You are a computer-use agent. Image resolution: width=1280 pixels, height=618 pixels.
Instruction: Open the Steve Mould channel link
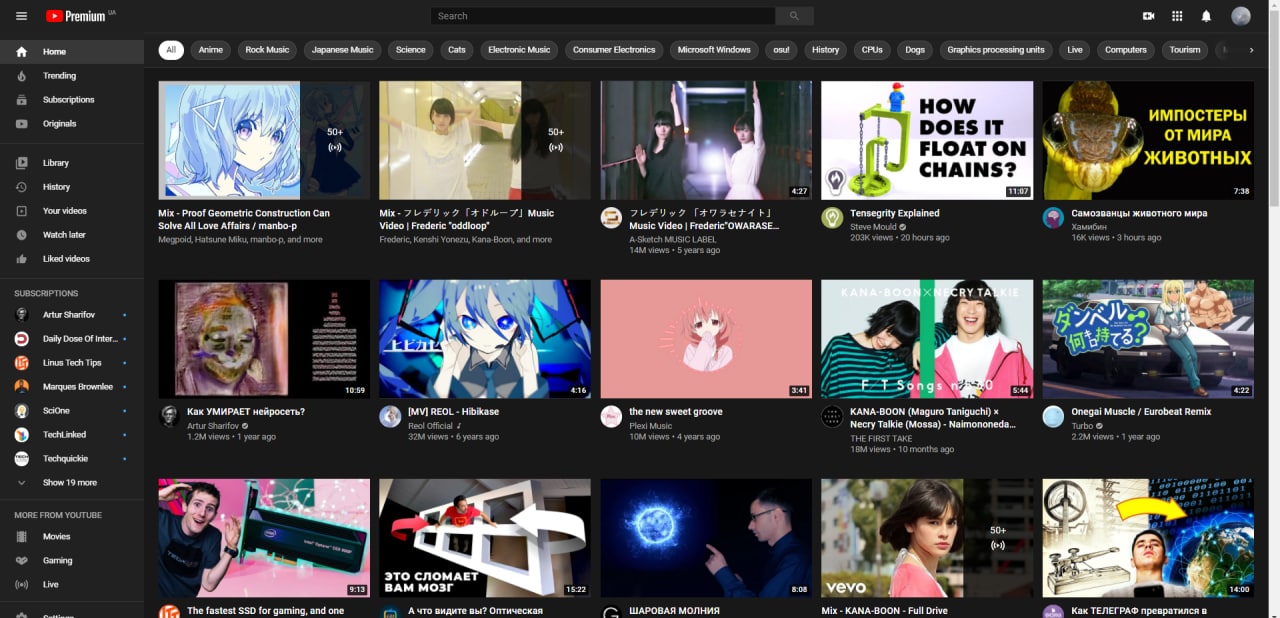point(875,227)
